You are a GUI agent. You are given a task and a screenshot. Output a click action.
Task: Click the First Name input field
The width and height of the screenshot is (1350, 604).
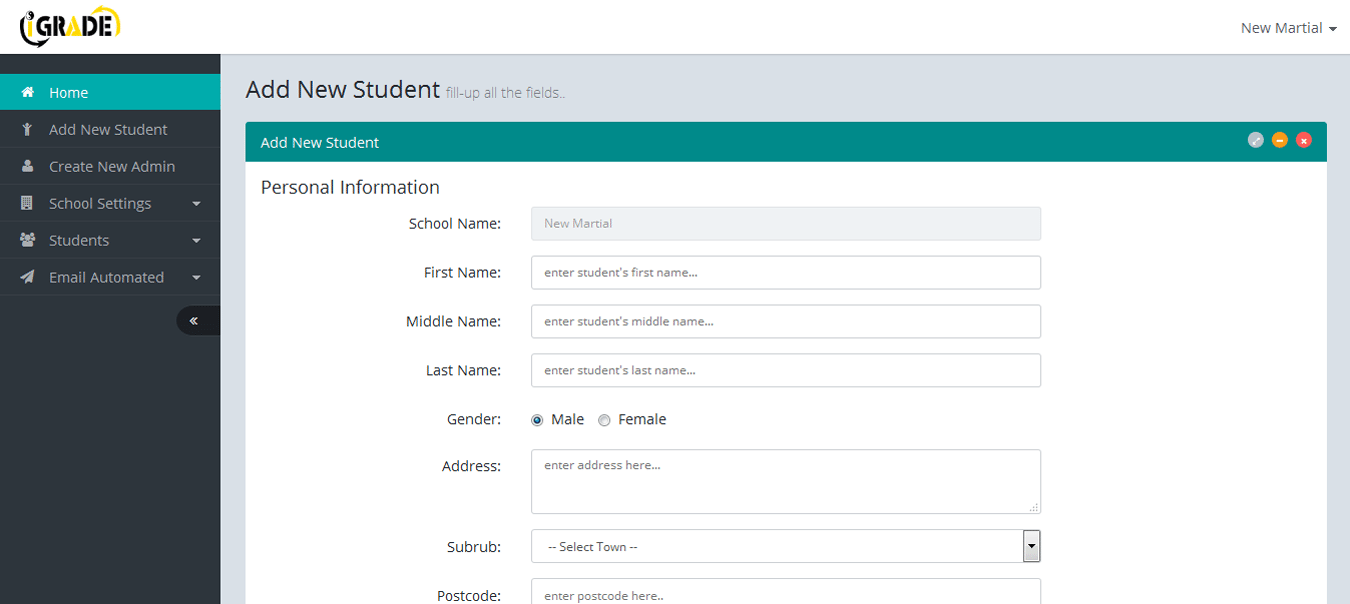pos(786,272)
